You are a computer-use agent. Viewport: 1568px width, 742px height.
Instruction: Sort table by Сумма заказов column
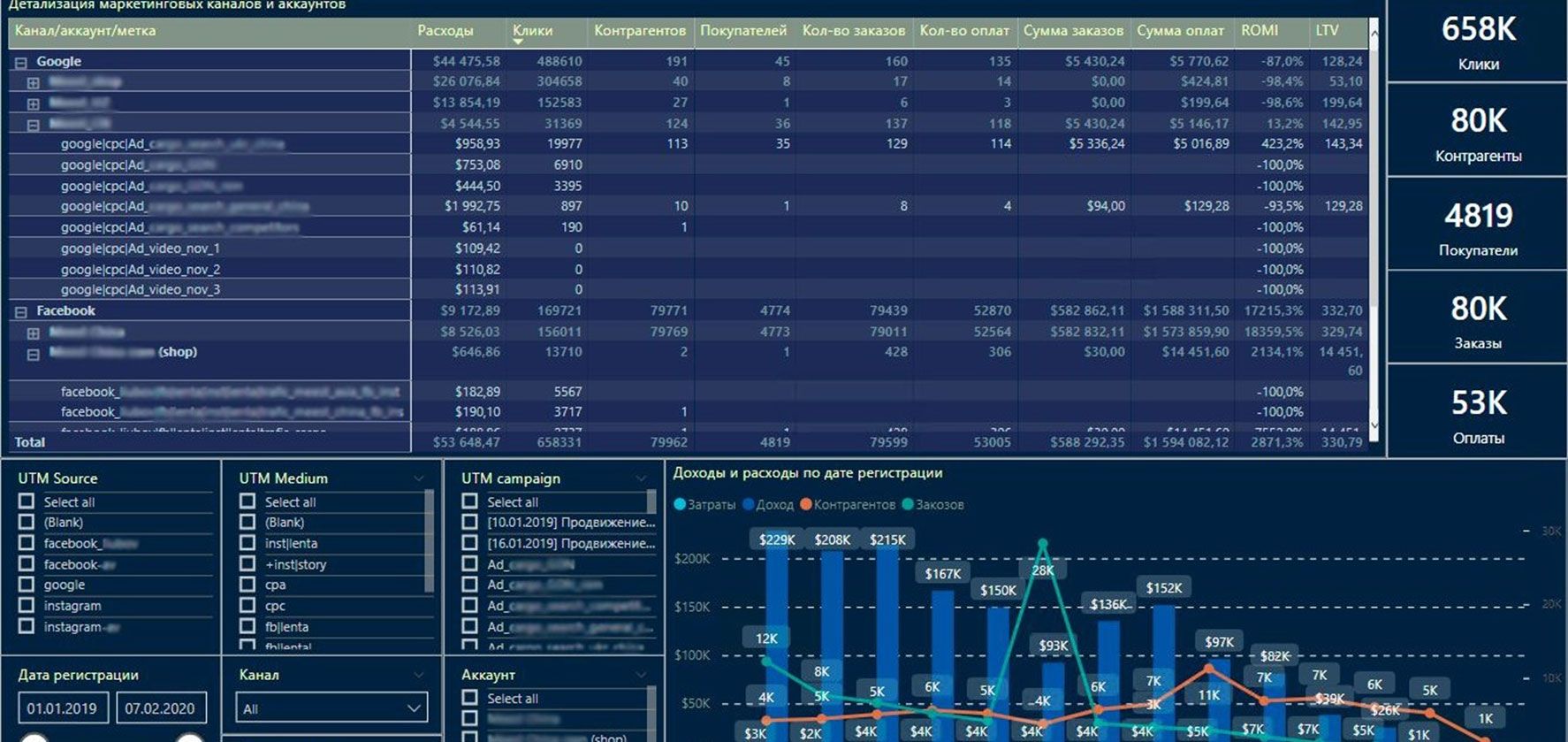coord(1073,30)
